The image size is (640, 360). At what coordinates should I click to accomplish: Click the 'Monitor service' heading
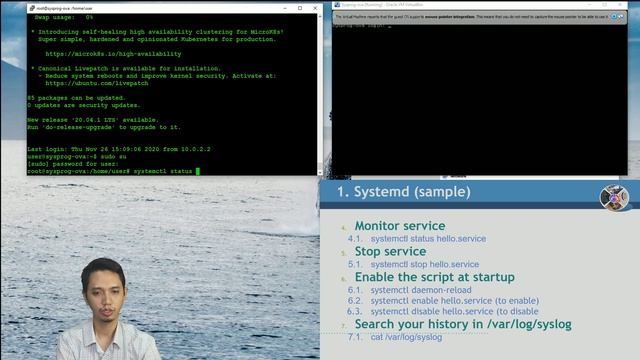tap(400, 226)
